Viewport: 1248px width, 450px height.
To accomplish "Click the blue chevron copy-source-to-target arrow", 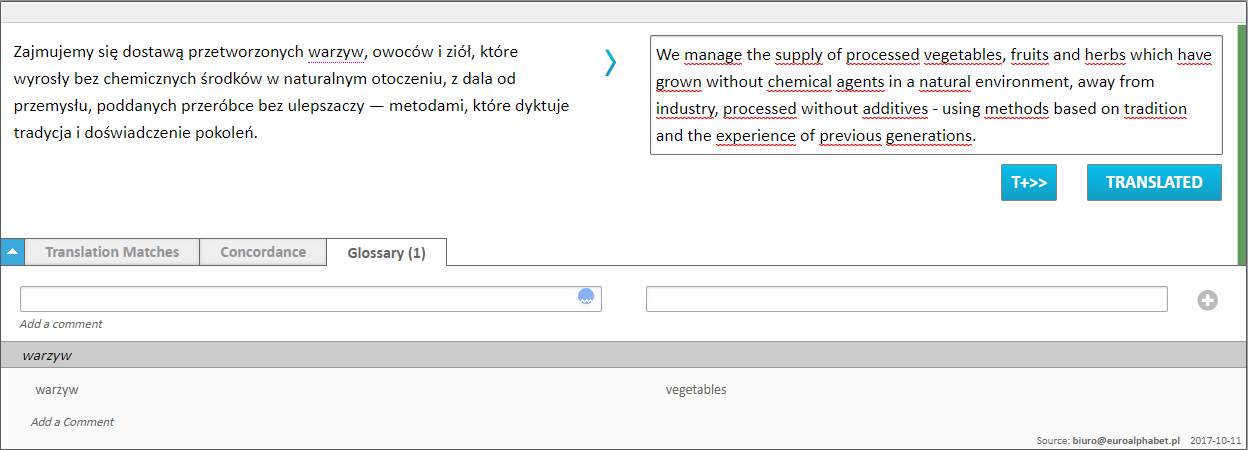I will [610, 63].
